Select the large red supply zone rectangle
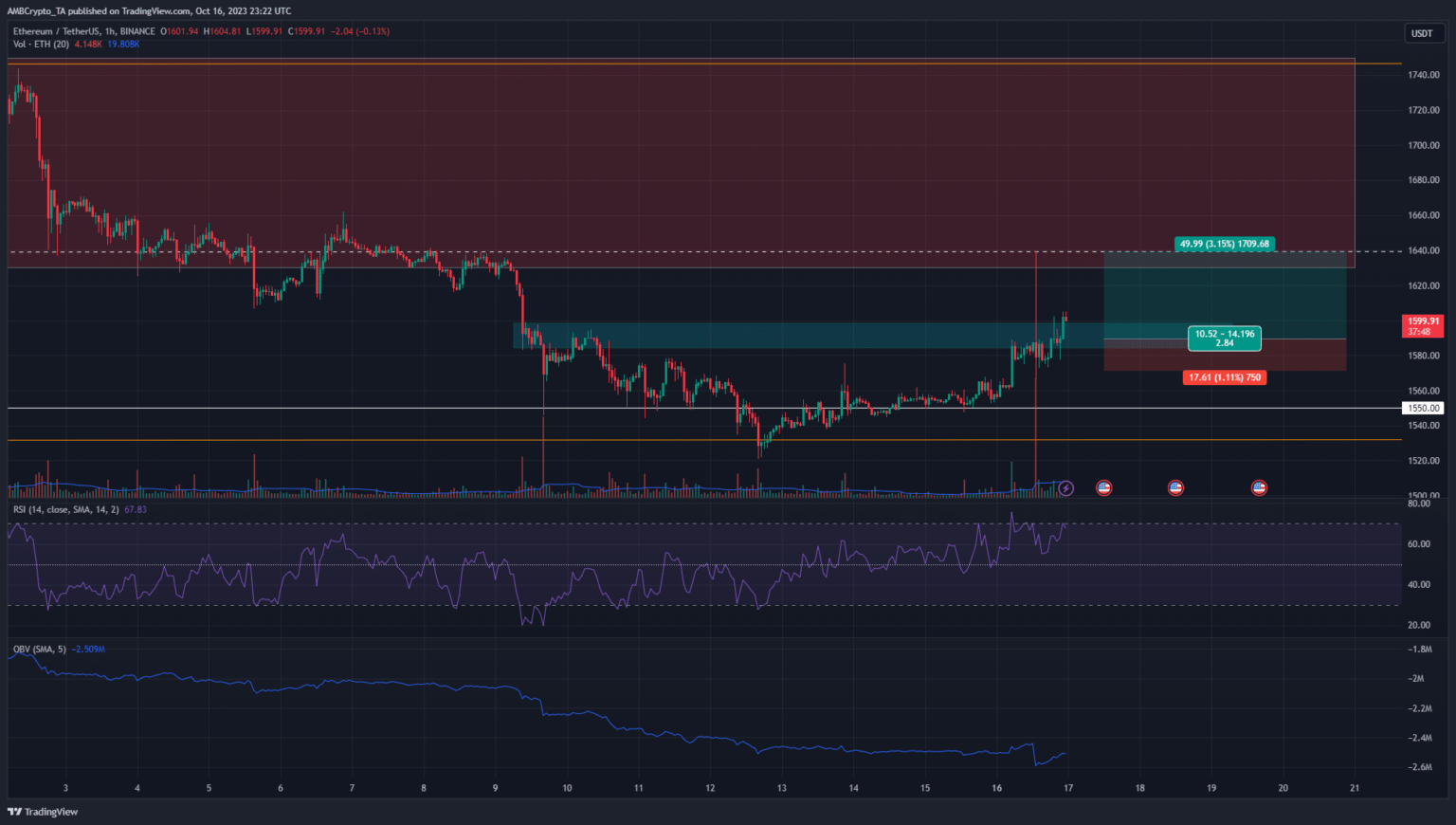The image size is (1456, 825). [664, 161]
